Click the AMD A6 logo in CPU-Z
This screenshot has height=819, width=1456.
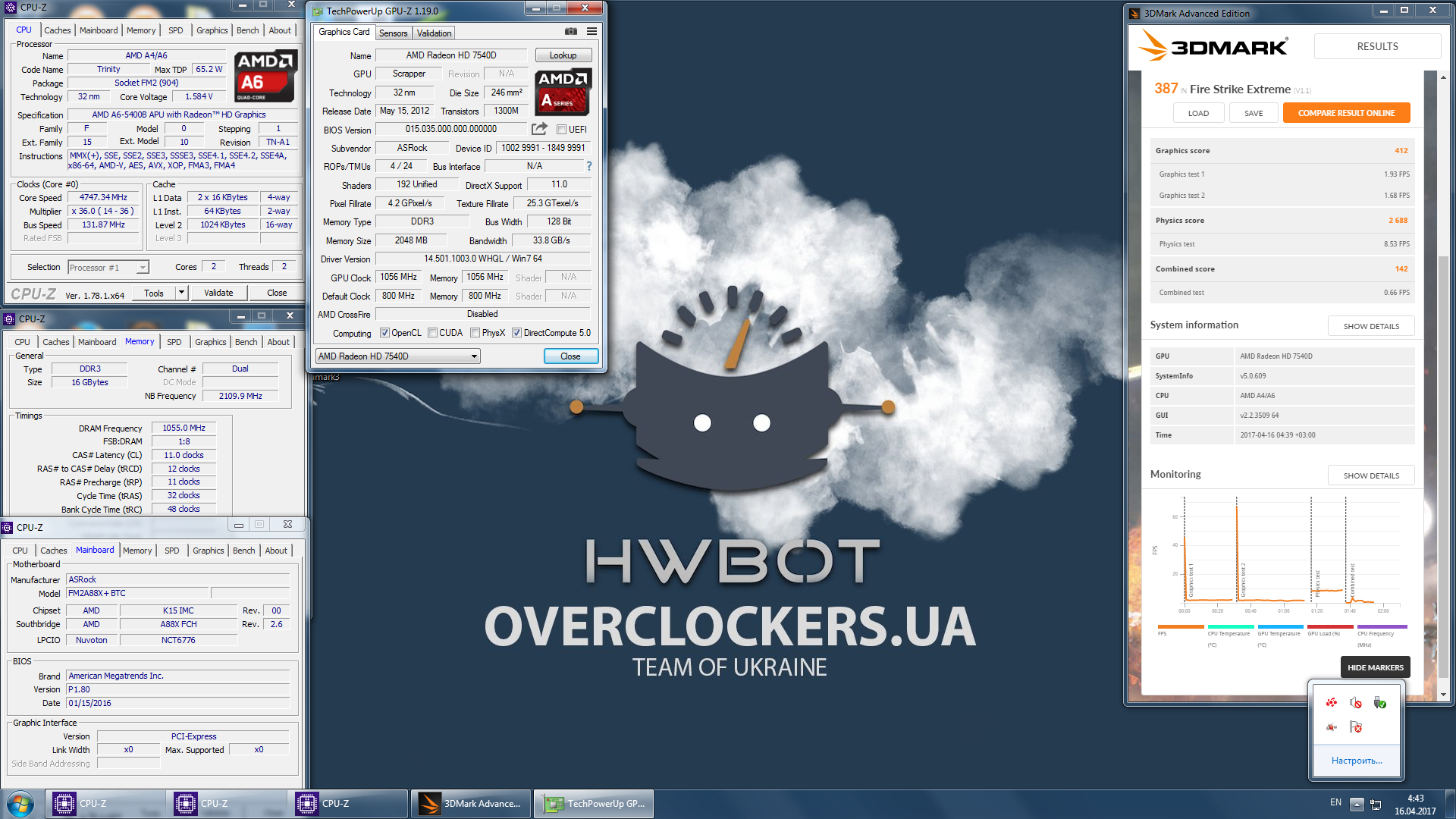[264, 76]
